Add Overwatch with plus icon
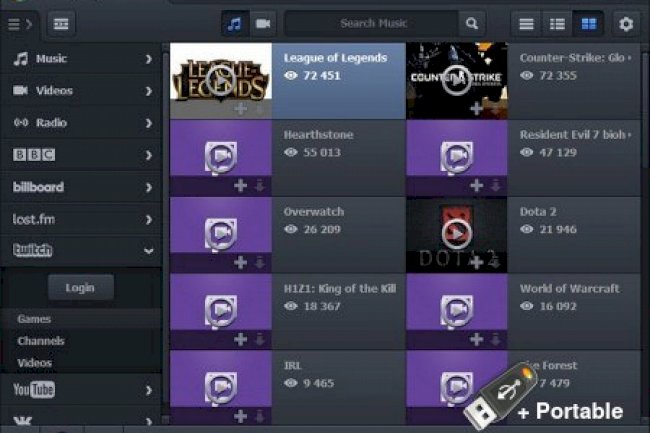 click(x=240, y=262)
